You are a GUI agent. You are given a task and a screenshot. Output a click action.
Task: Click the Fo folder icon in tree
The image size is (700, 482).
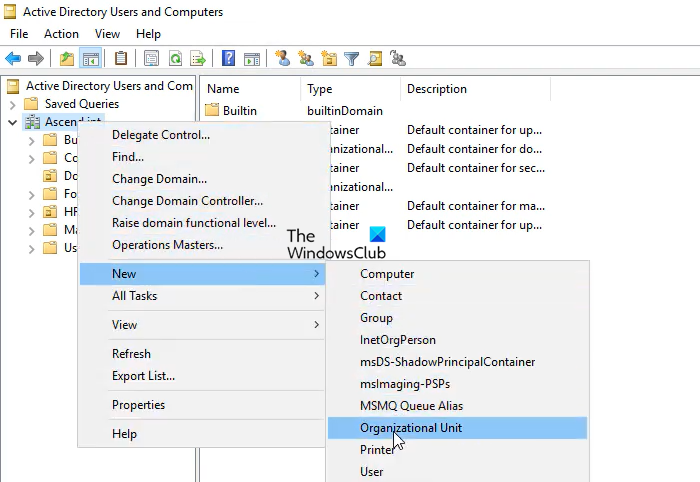tap(50, 194)
